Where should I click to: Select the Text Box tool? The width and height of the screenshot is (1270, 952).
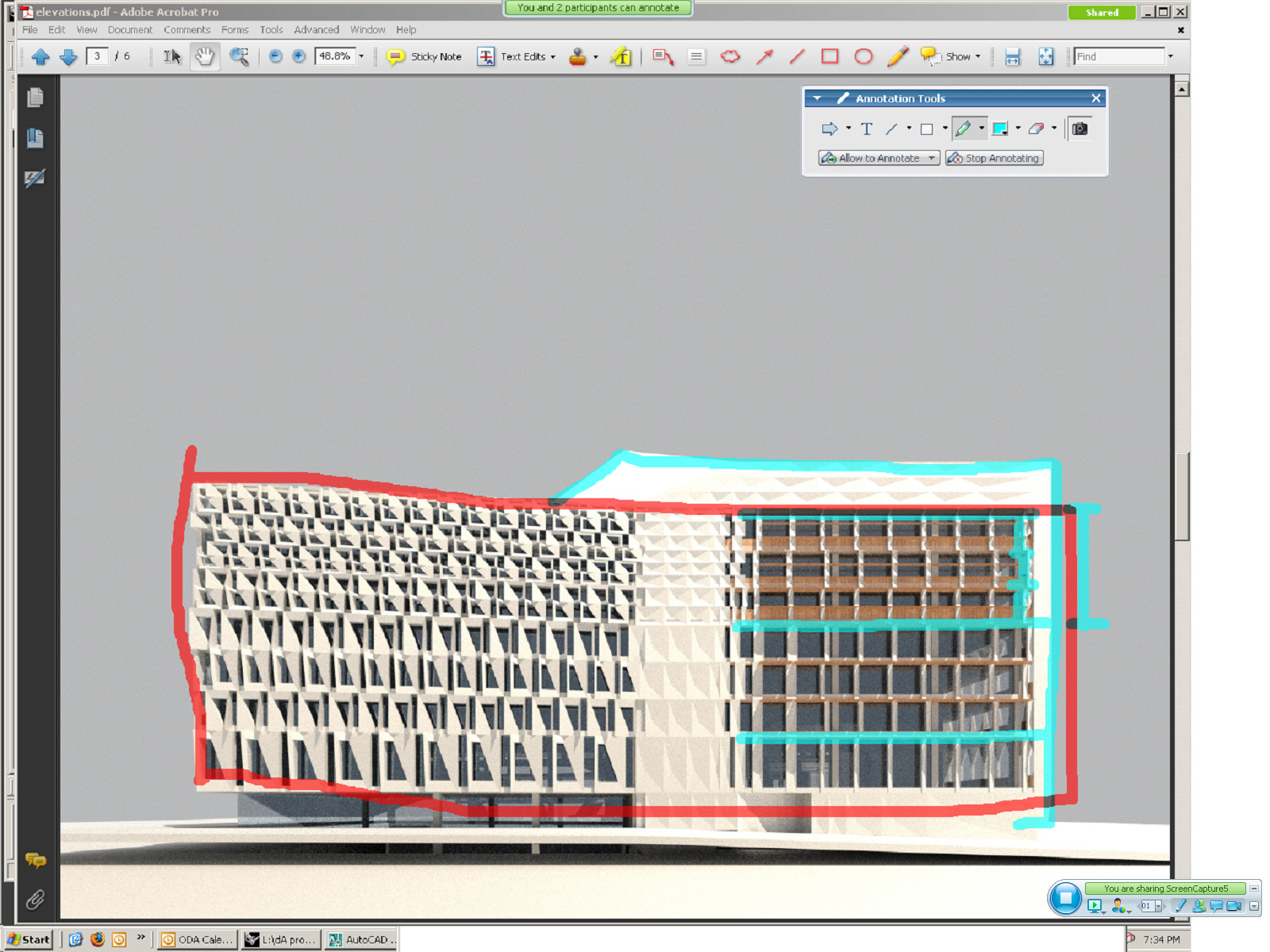pos(696,56)
